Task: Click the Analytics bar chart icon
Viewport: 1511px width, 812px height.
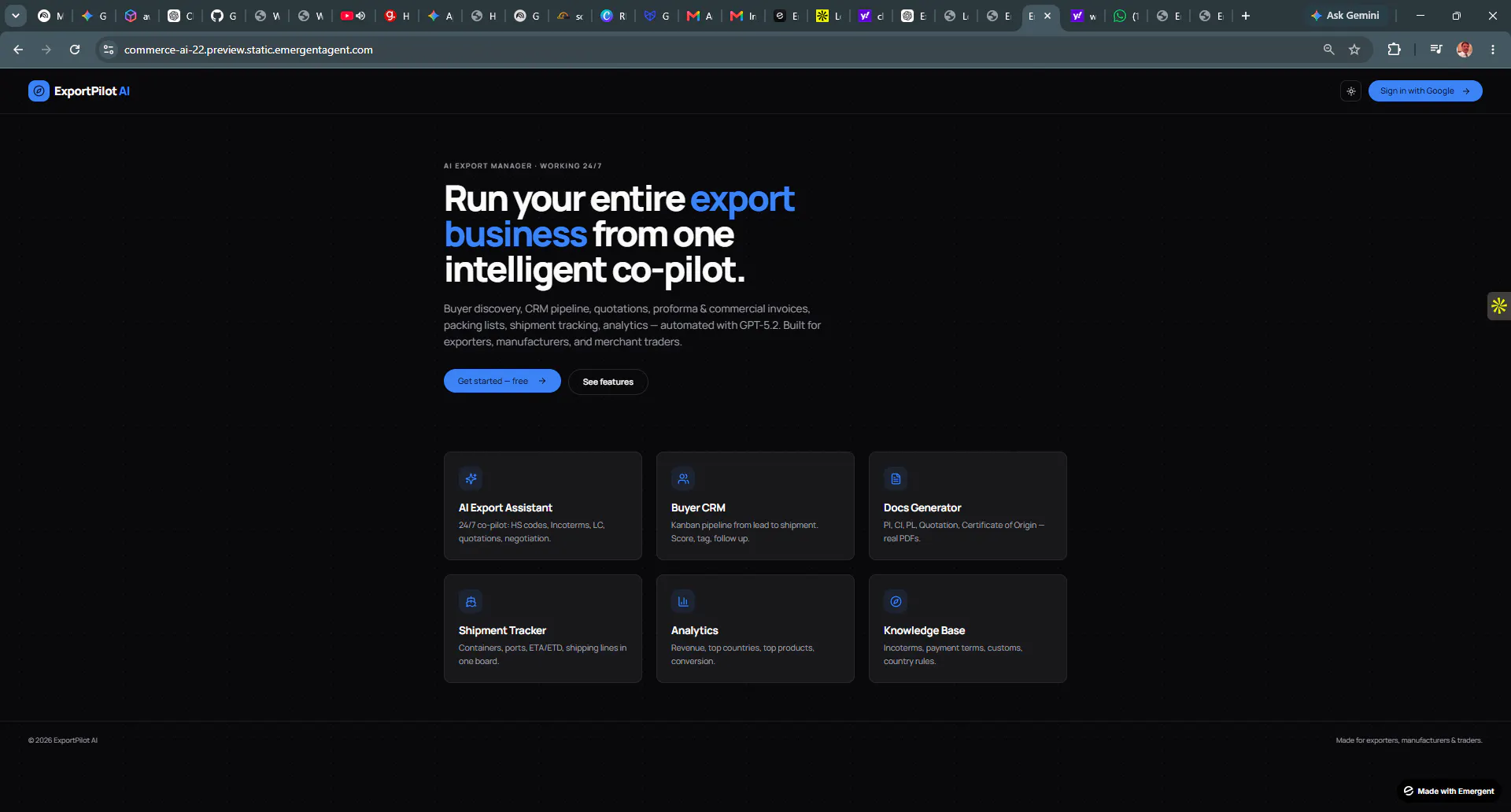Action: pyautogui.click(x=683, y=601)
